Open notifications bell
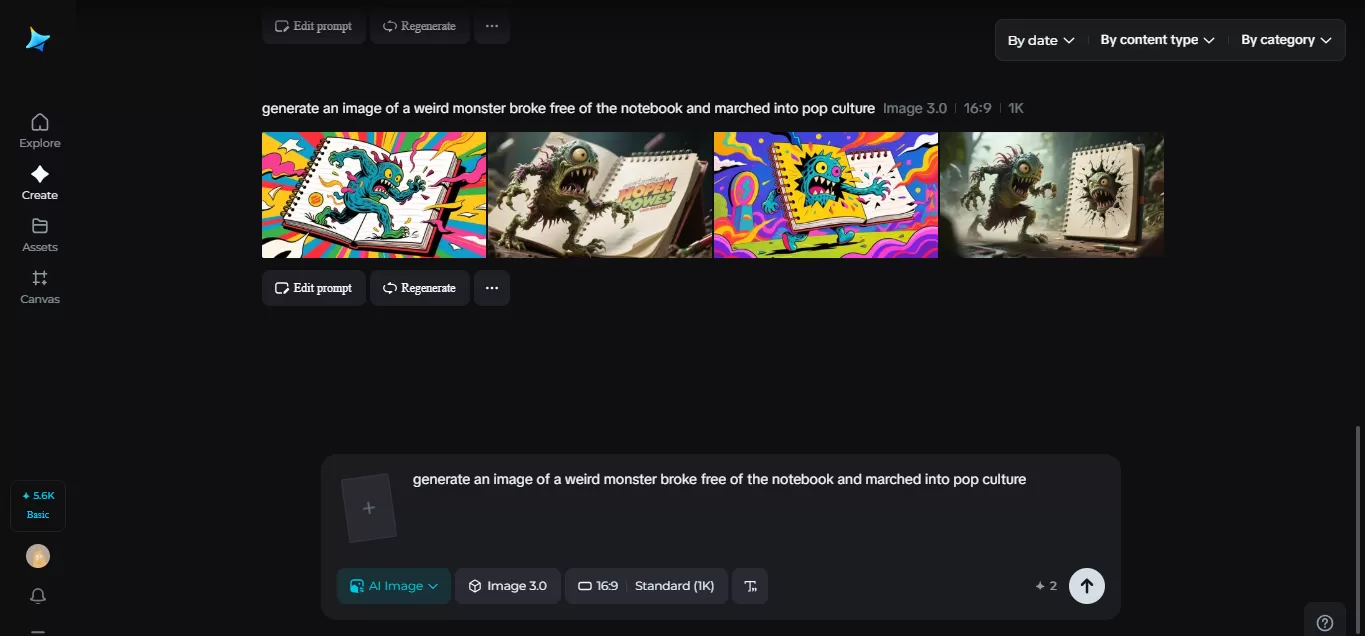Image resolution: width=1365 pixels, height=636 pixels. tap(38, 596)
